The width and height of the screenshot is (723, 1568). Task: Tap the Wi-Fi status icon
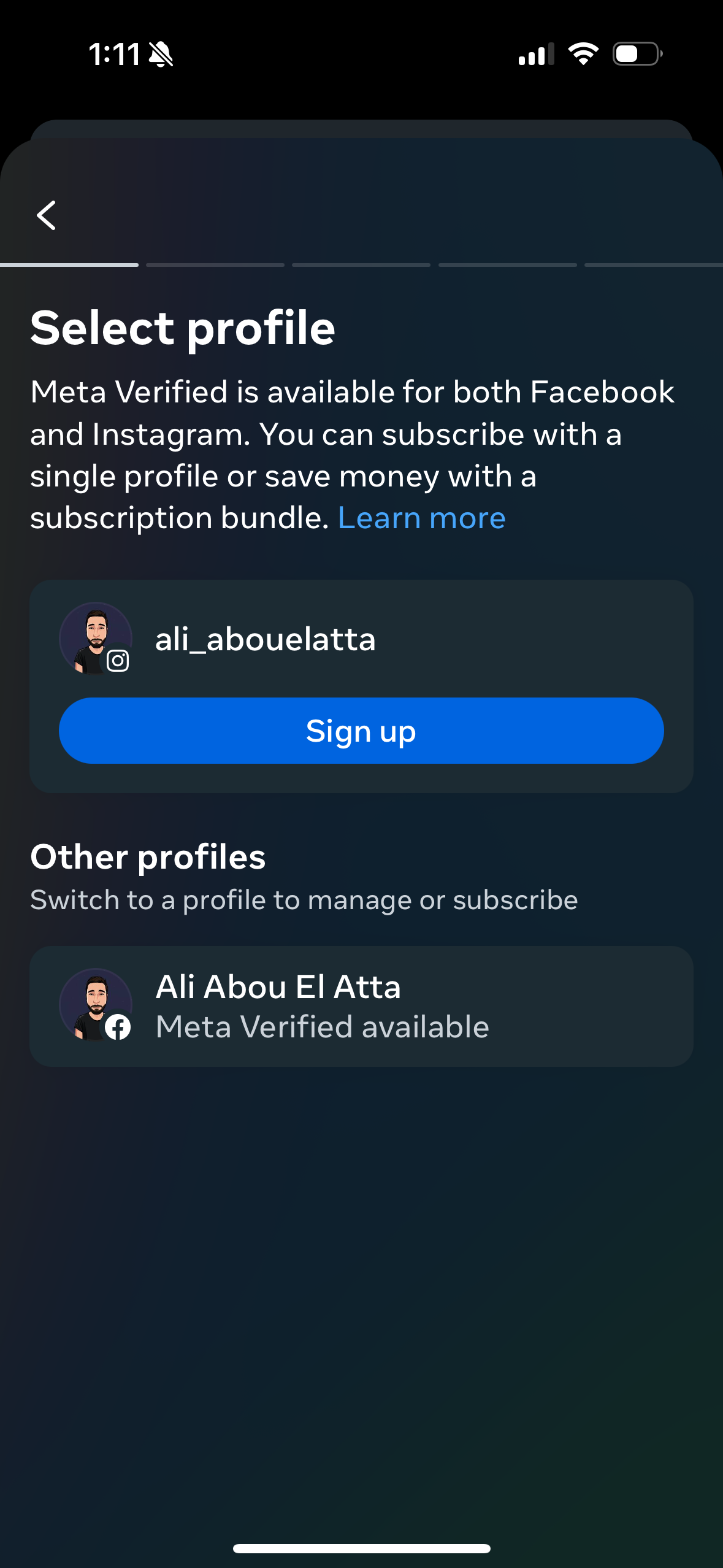(x=583, y=54)
